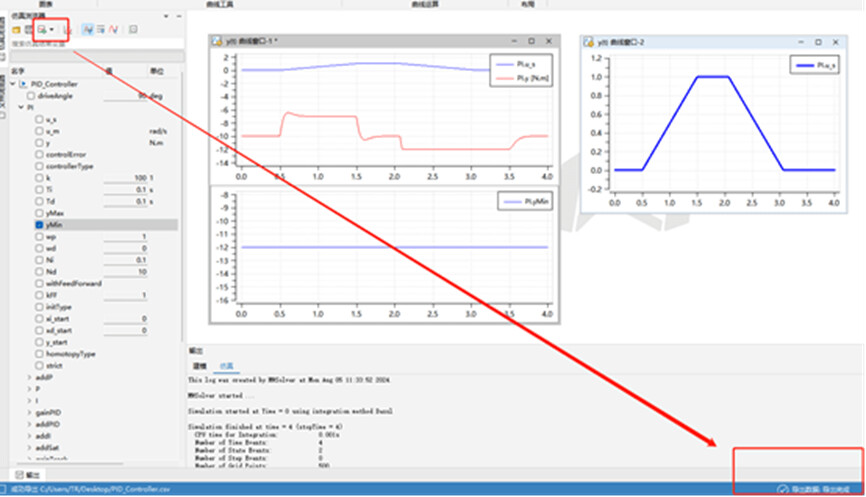Click the second toolbar icon beside folder
The image size is (866, 497).
coord(29,30)
